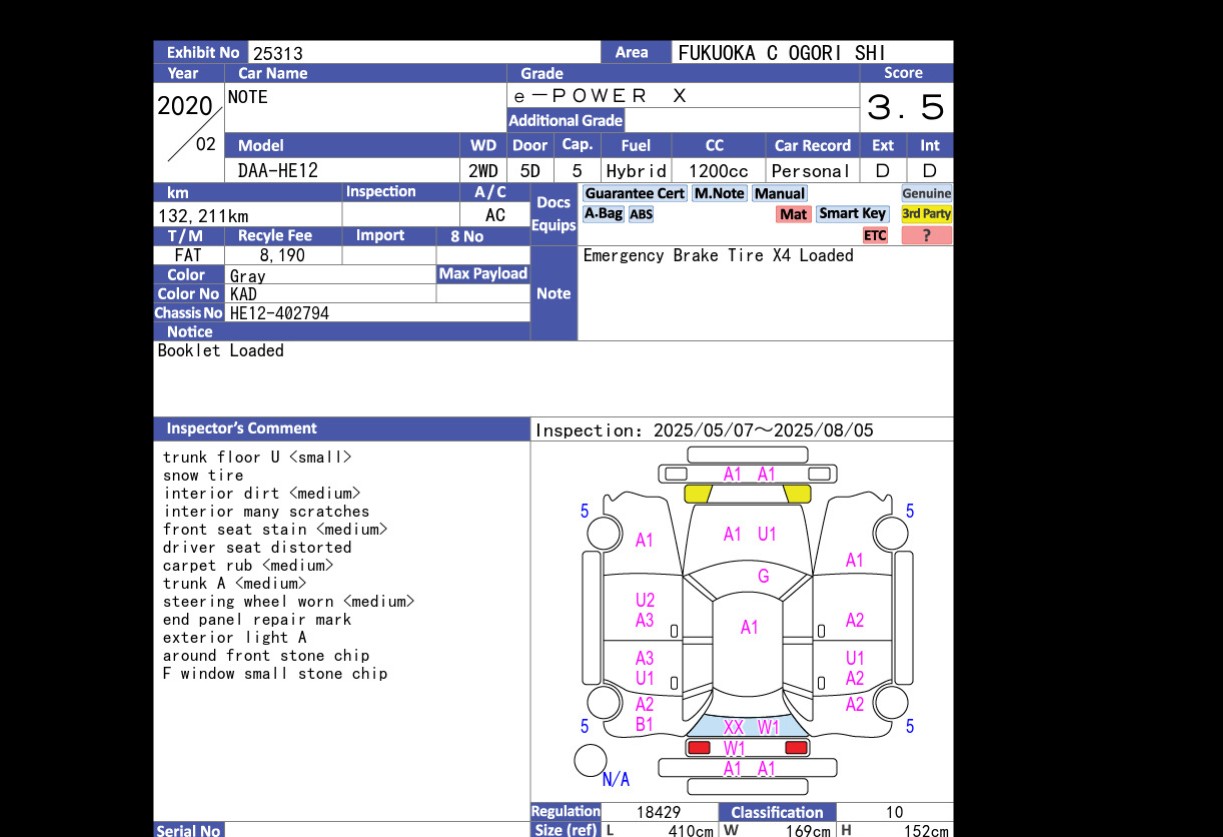
Task: Select the length value 410cm
Action: tap(691, 831)
